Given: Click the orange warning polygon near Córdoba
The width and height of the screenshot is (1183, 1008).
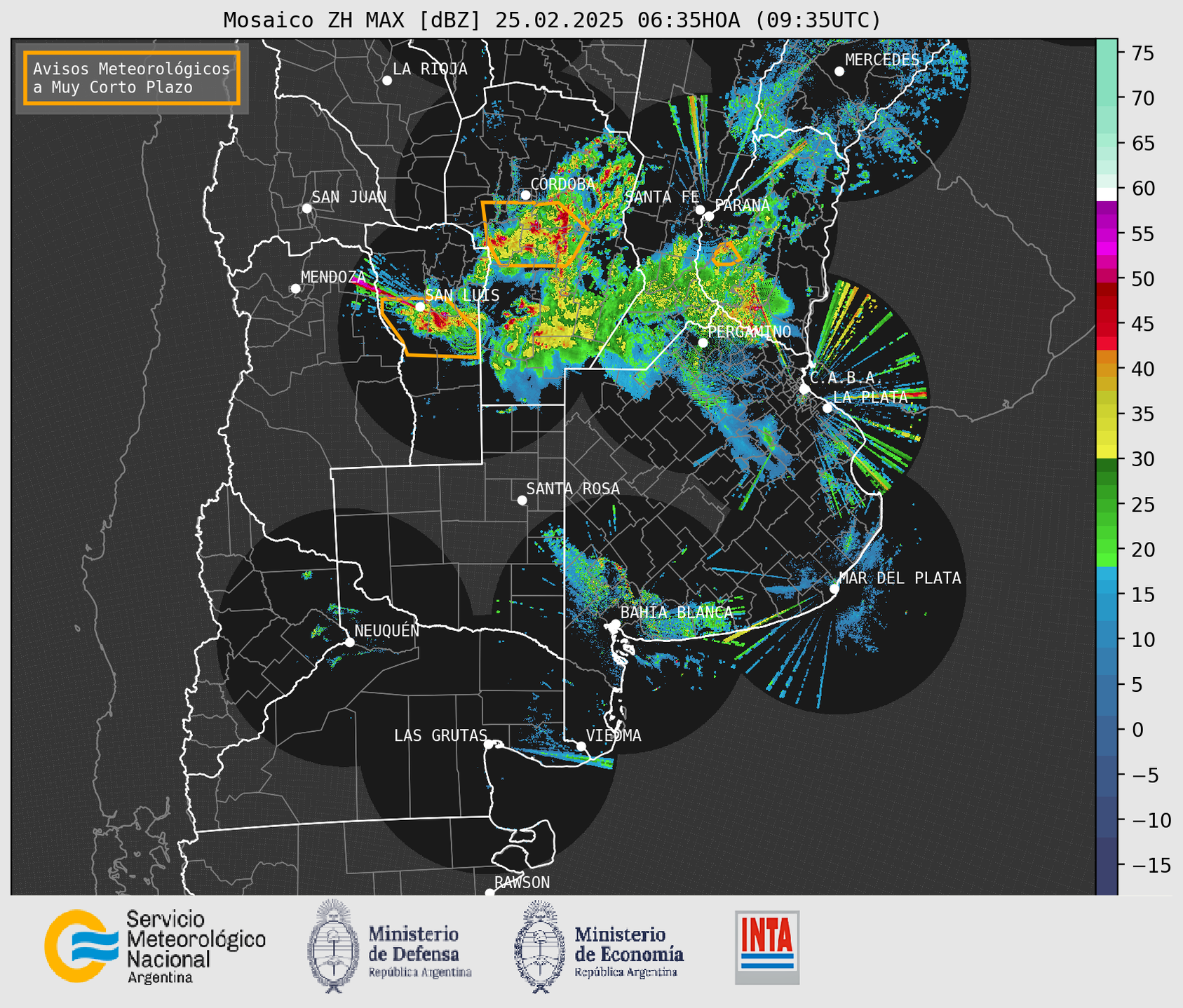Looking at the screenshot, I should (x=534, y=234).
